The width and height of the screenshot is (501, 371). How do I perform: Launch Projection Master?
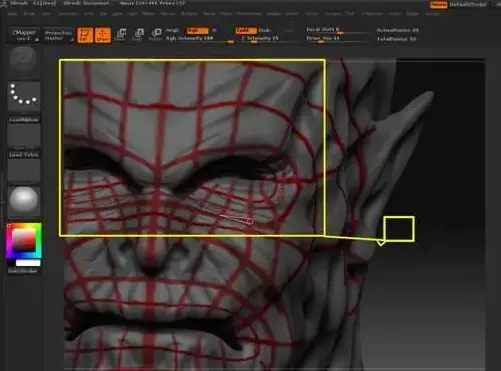59,35
